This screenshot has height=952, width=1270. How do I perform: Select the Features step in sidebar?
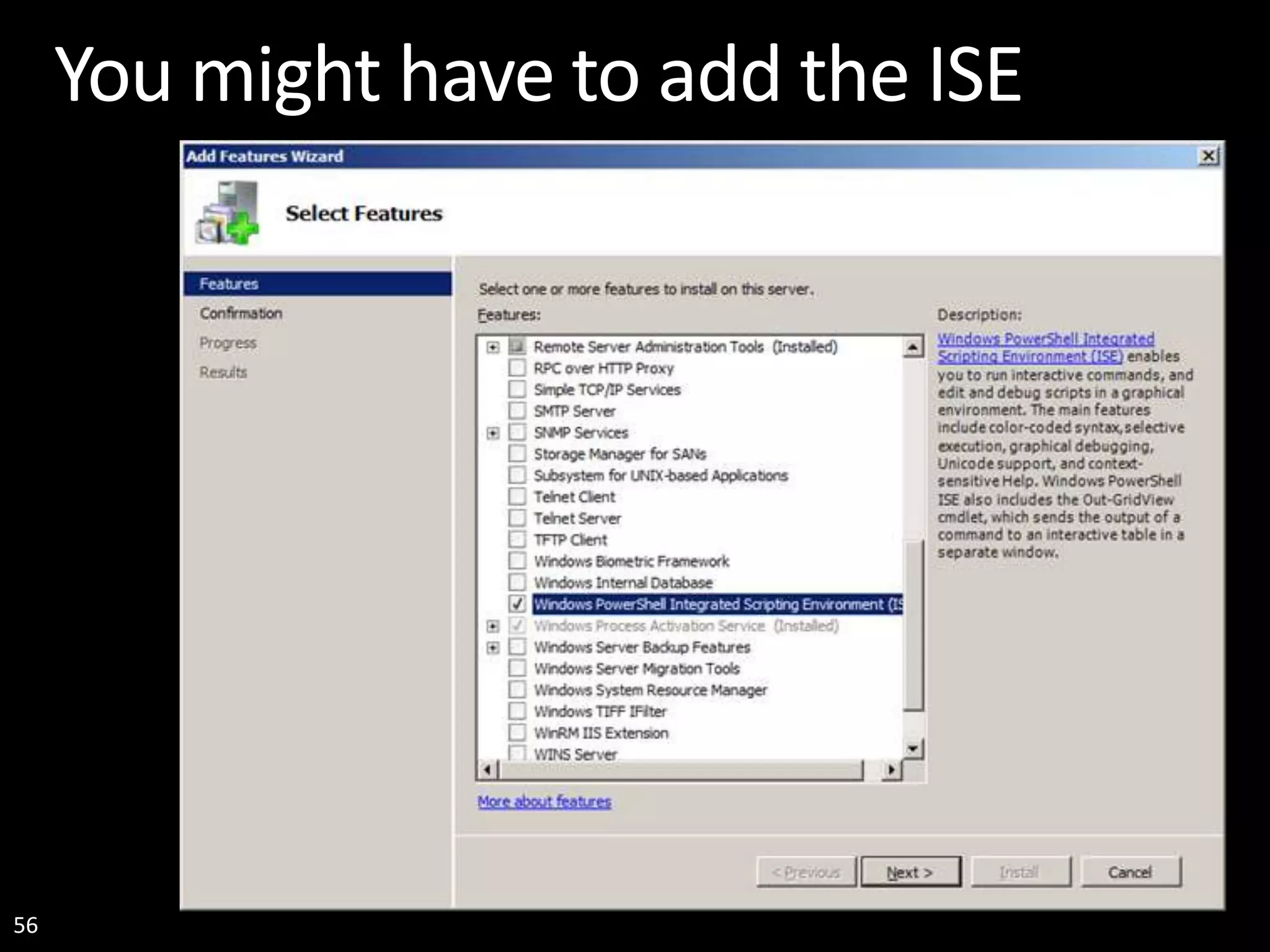318,284
